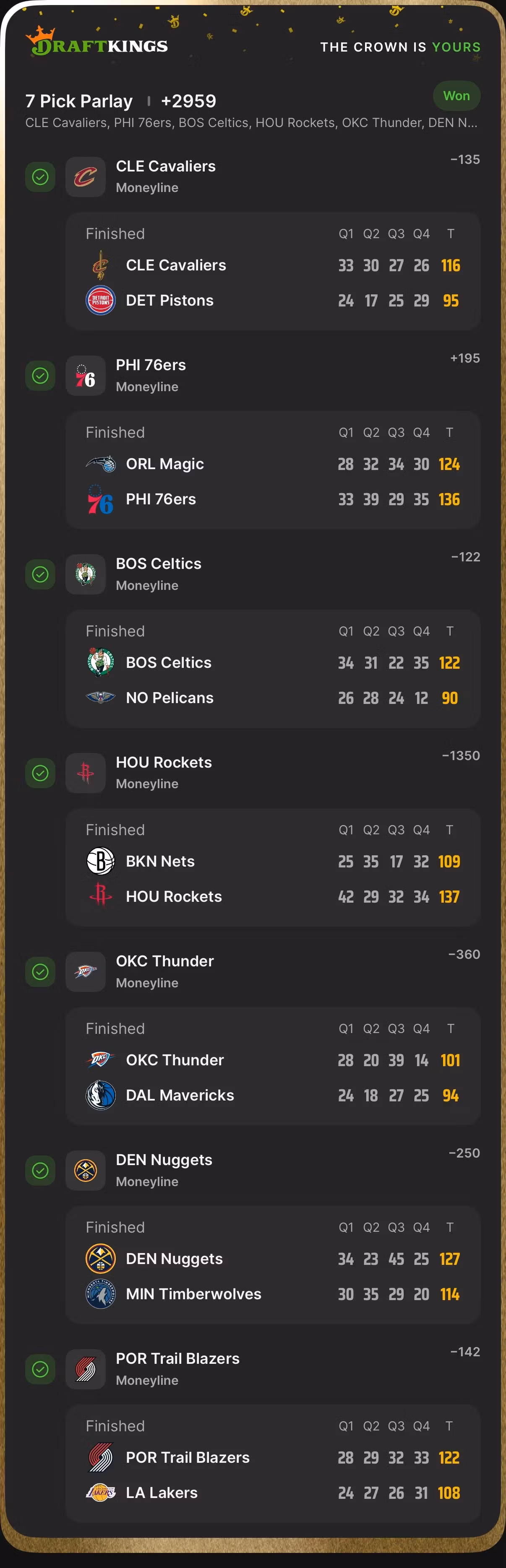
Task: Click the Dallas Mavericks scoreboard logo
Action: pyautogui.click(x=100, y=1096)
